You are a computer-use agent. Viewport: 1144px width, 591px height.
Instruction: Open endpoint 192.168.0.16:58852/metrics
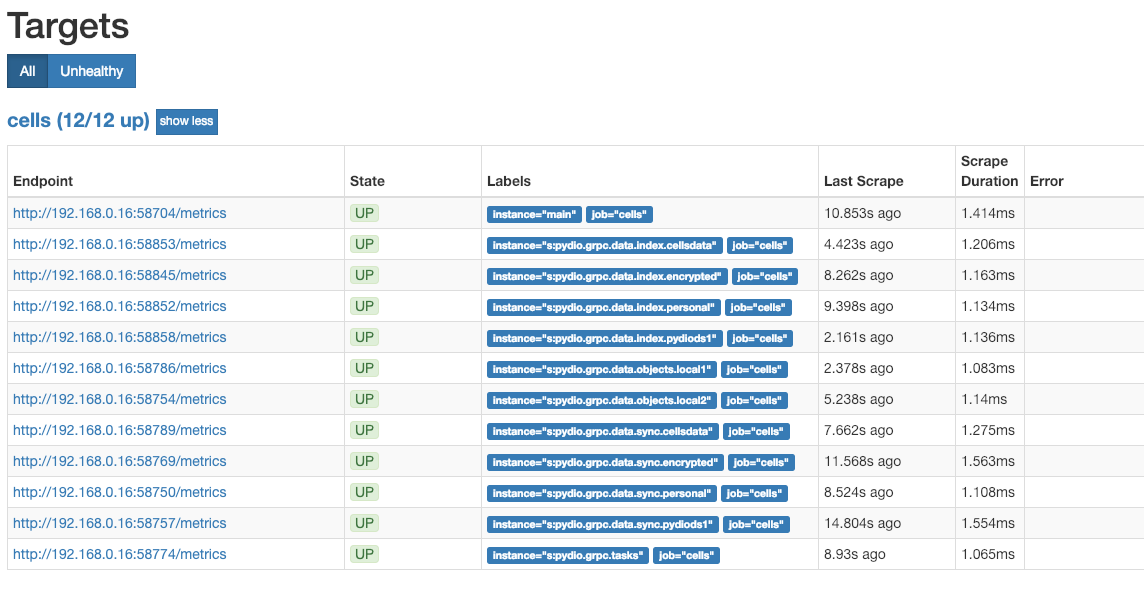click(120, 306)
